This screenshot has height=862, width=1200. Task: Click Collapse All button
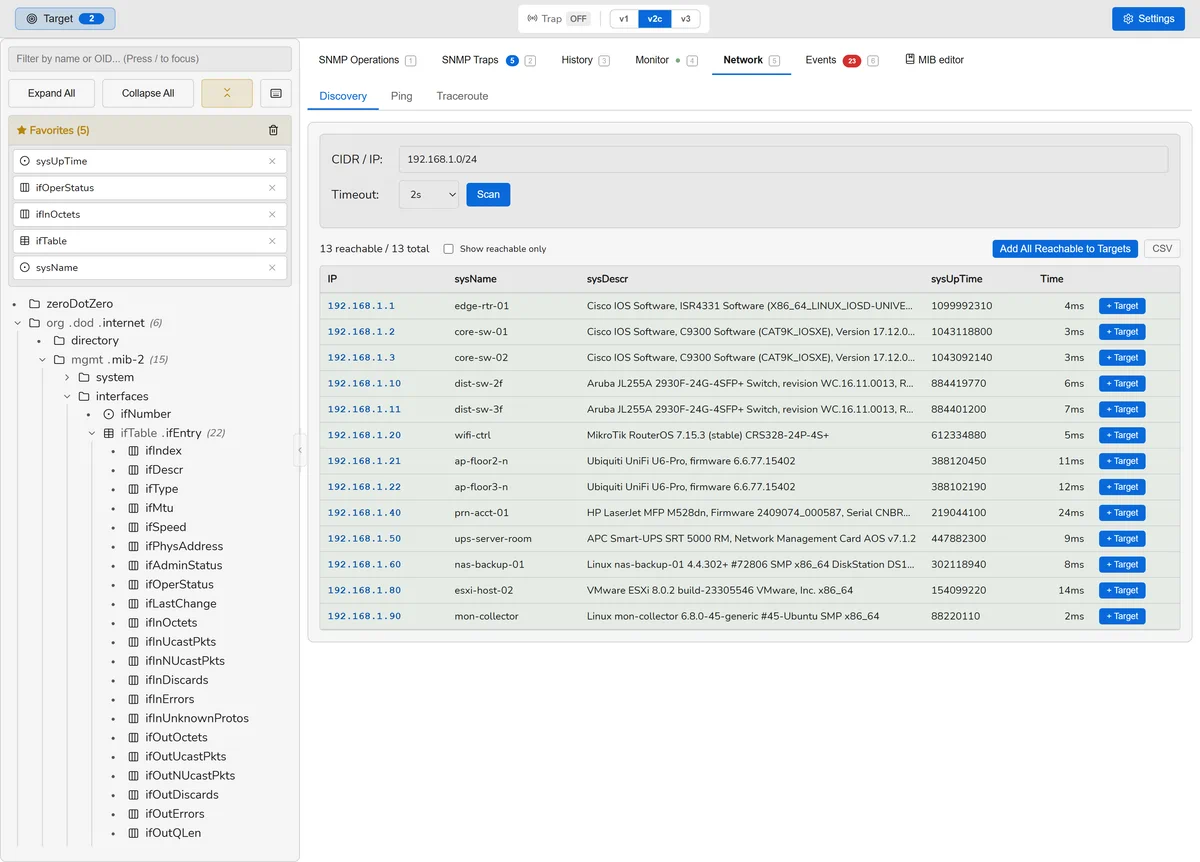(148, 93)
